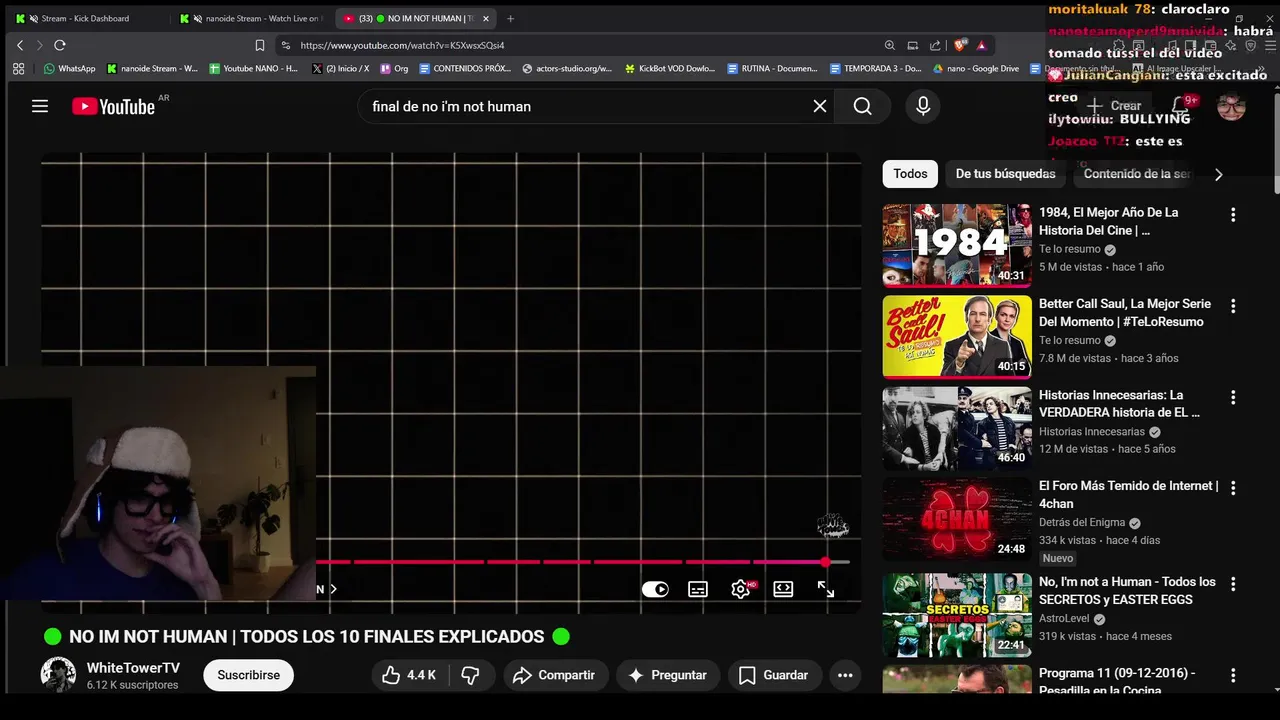Click the Suscribirse button
This screenshot has width=1280, height=720.
pyautogui.click(x=248, y=675)
